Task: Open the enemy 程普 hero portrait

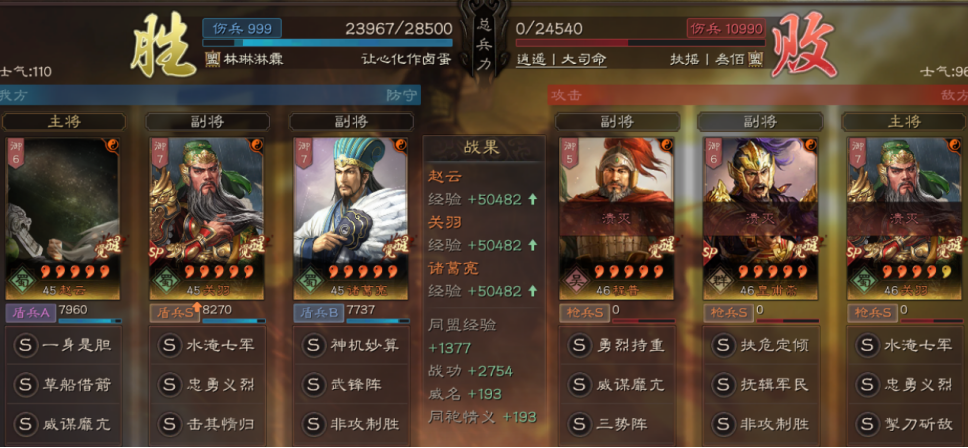Action: pyautogui.click(x=616, y=218)
